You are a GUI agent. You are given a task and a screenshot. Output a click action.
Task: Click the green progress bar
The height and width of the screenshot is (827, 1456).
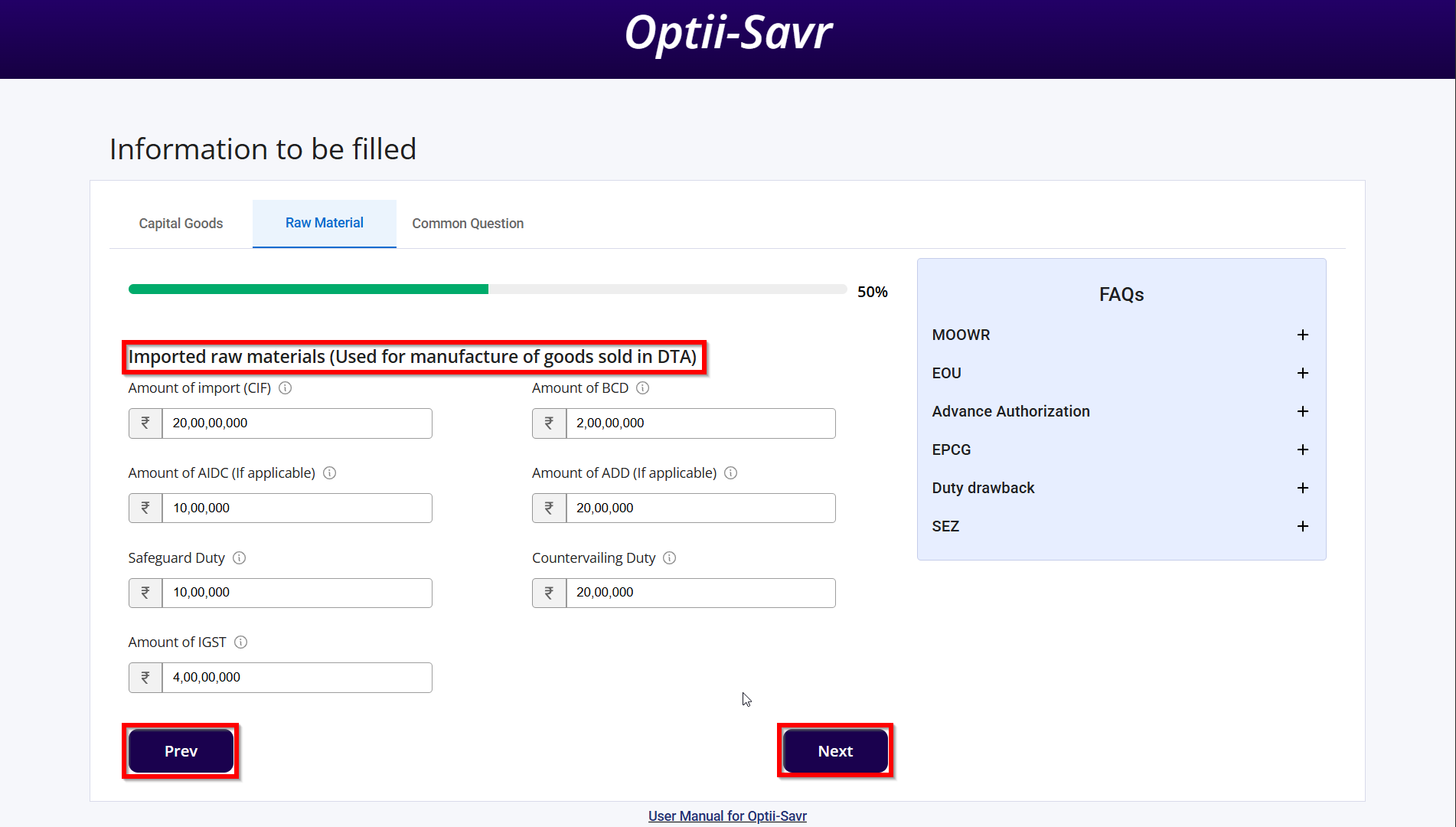click(309, 289)
